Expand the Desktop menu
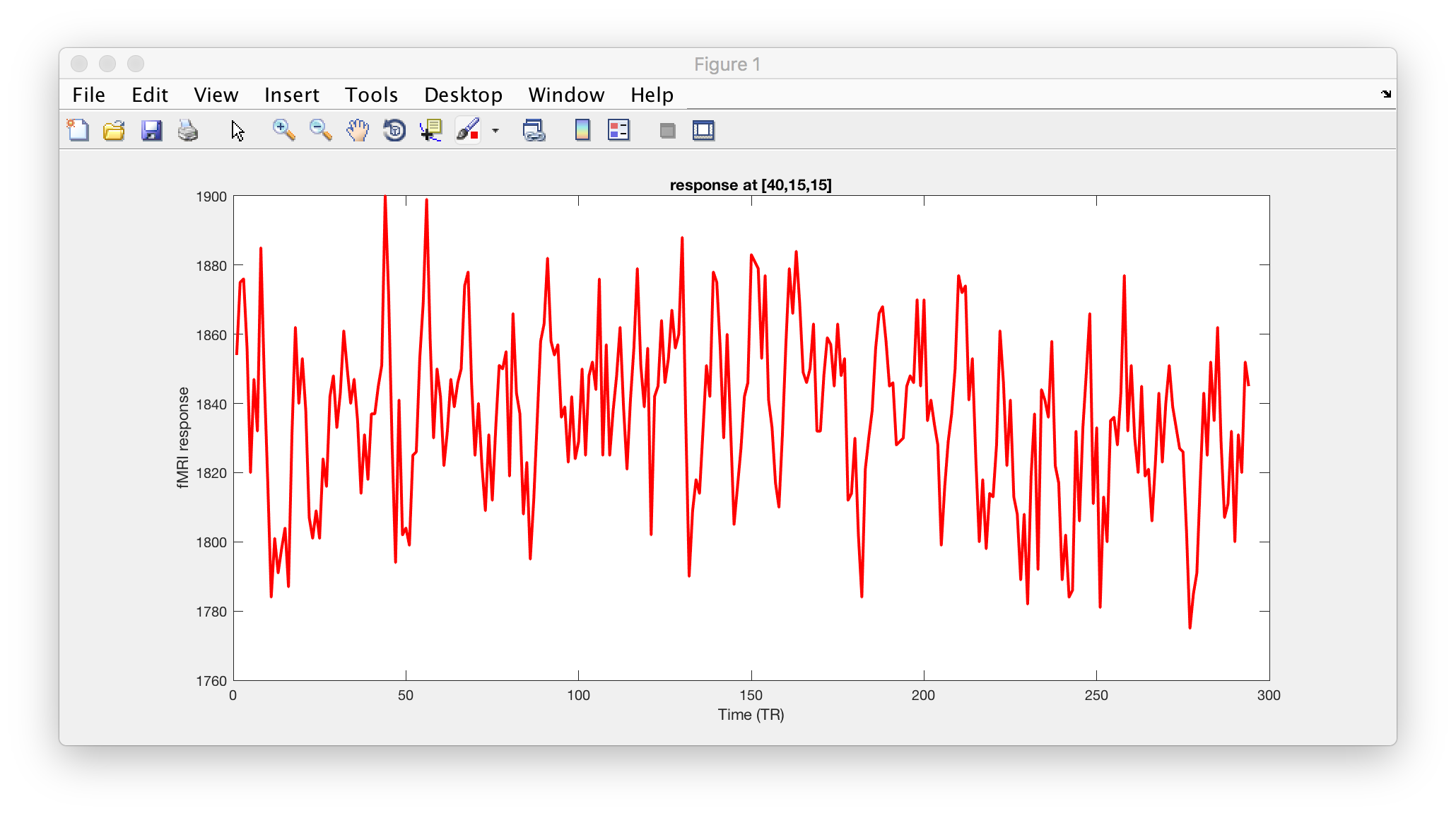This screenshot has height=816, width=1456. (x=463, y=94)
